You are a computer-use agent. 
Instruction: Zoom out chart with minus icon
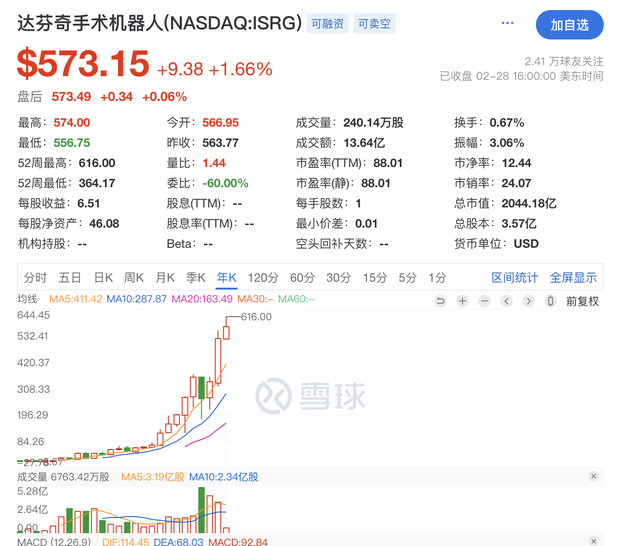(484, 301)
